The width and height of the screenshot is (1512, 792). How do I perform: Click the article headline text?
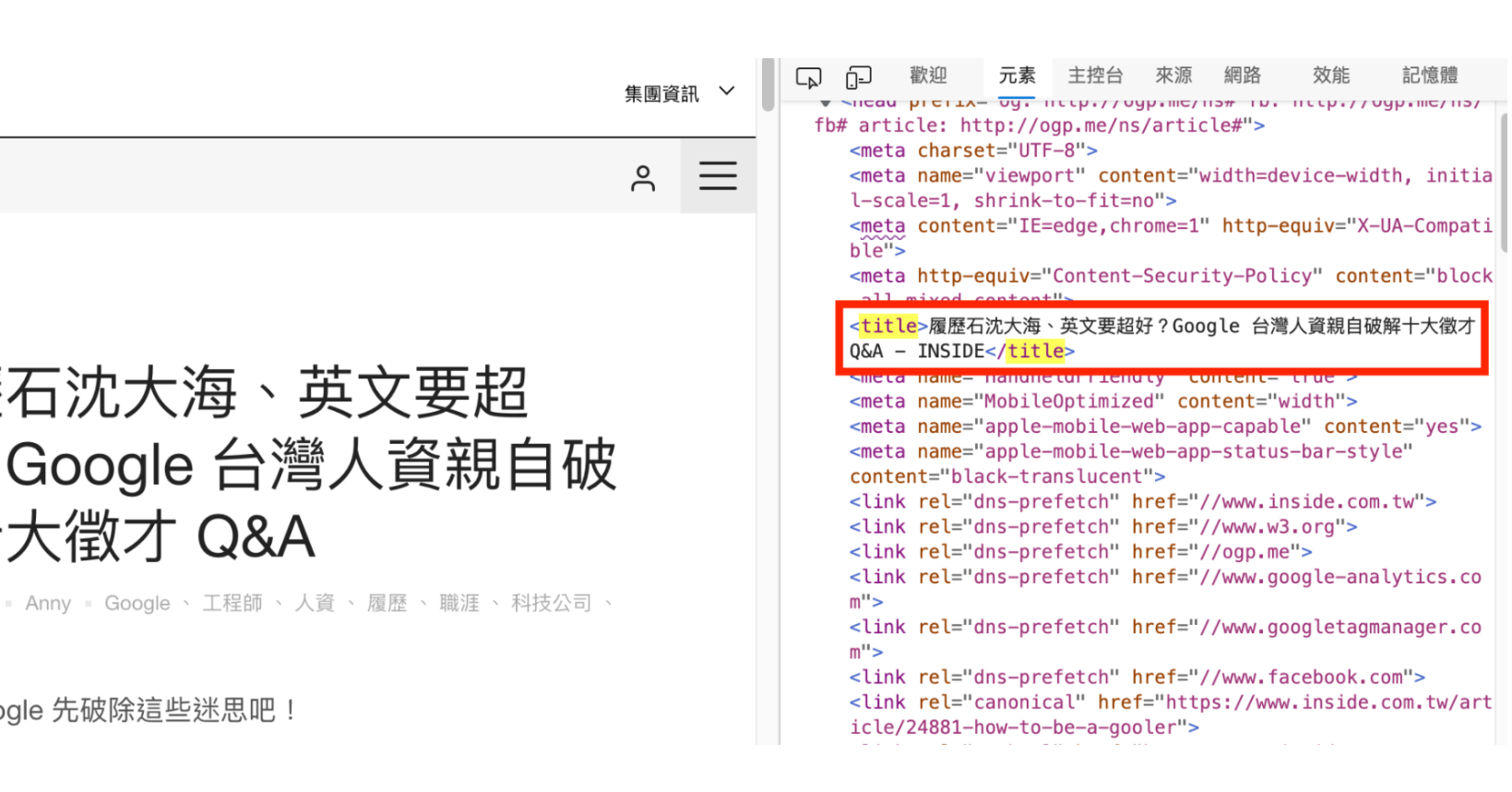[x=308, y=464]
